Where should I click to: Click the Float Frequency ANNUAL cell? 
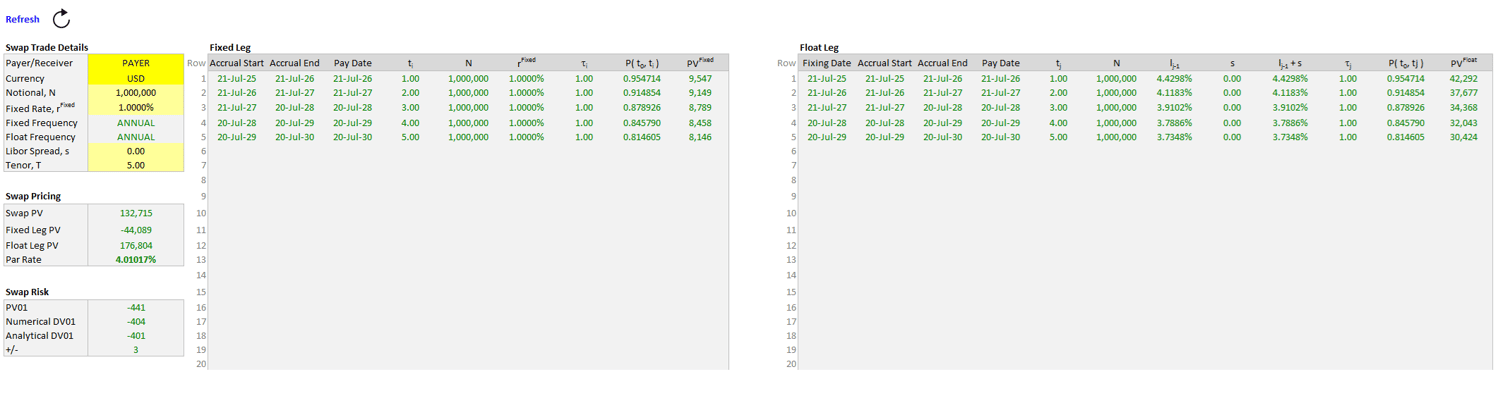coord(136,137)
